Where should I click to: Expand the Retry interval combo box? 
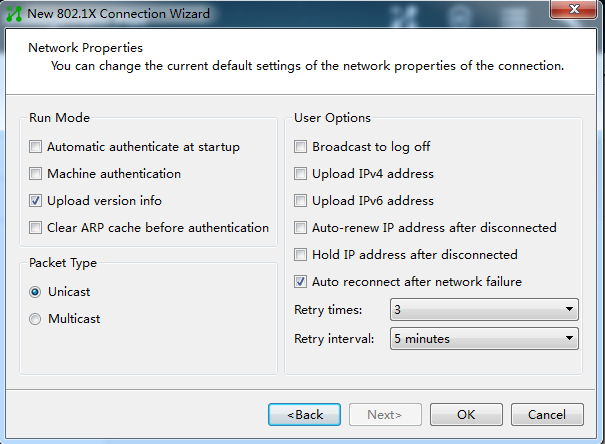pyautogui.click(x=484, y=339)
